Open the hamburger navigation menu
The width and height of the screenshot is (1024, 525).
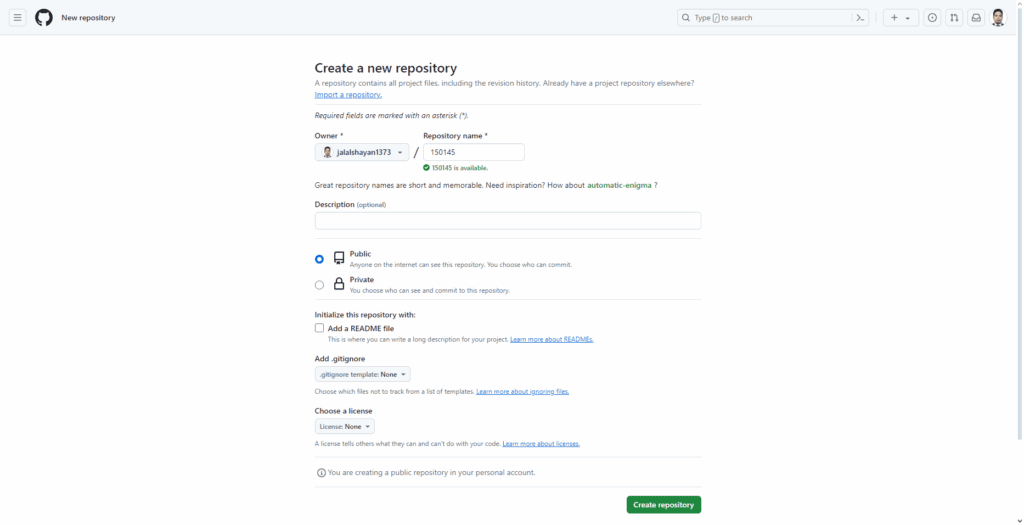pos(17,18)
